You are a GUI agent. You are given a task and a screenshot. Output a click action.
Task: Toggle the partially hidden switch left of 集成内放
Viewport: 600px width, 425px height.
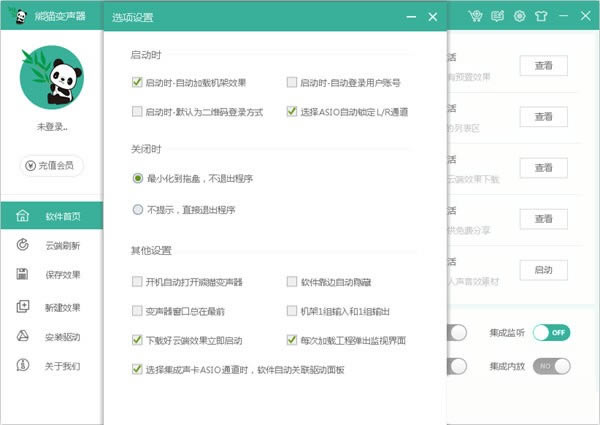point(457,366)
